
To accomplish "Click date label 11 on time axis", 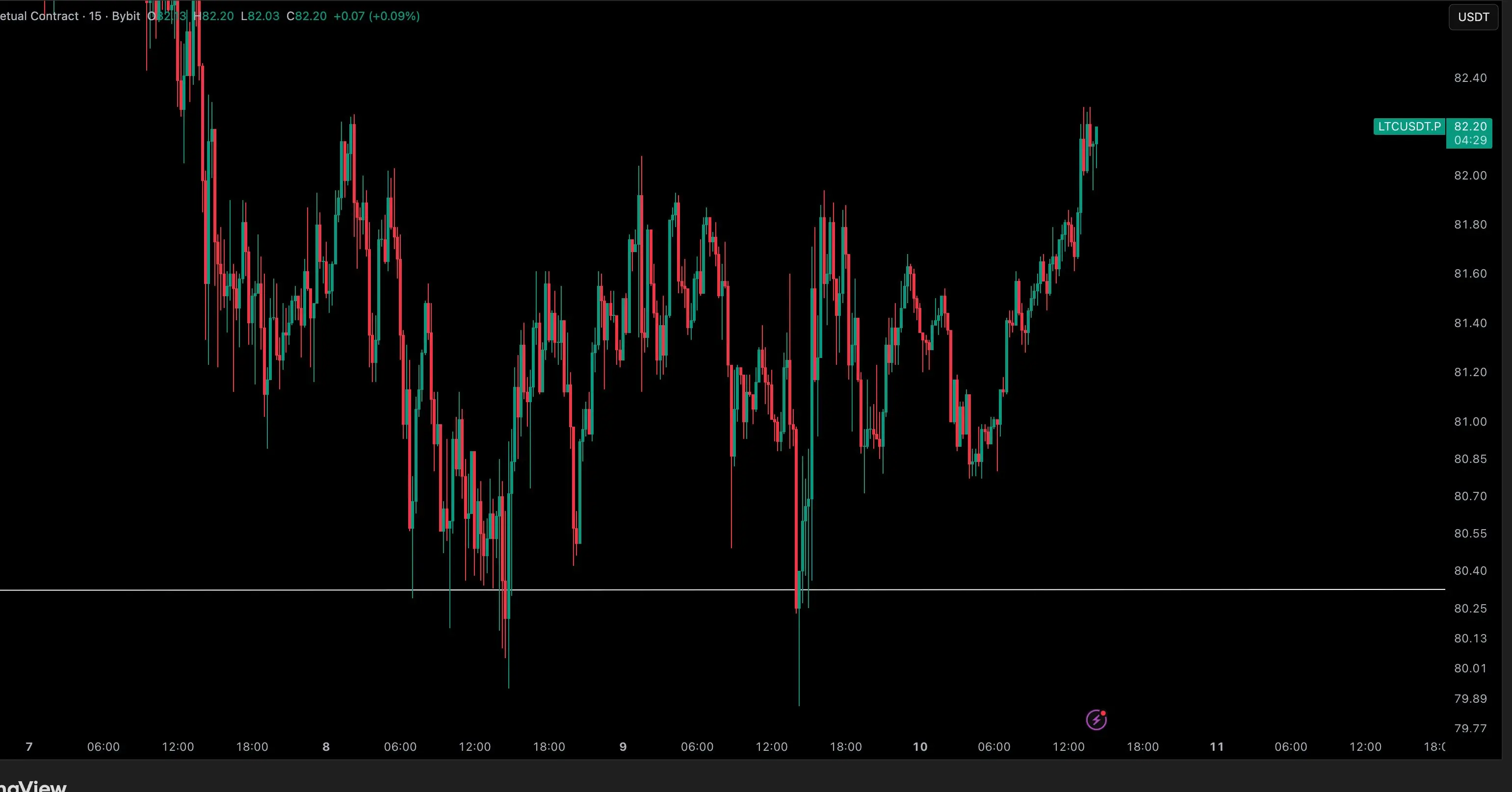I will point(1217,747).
